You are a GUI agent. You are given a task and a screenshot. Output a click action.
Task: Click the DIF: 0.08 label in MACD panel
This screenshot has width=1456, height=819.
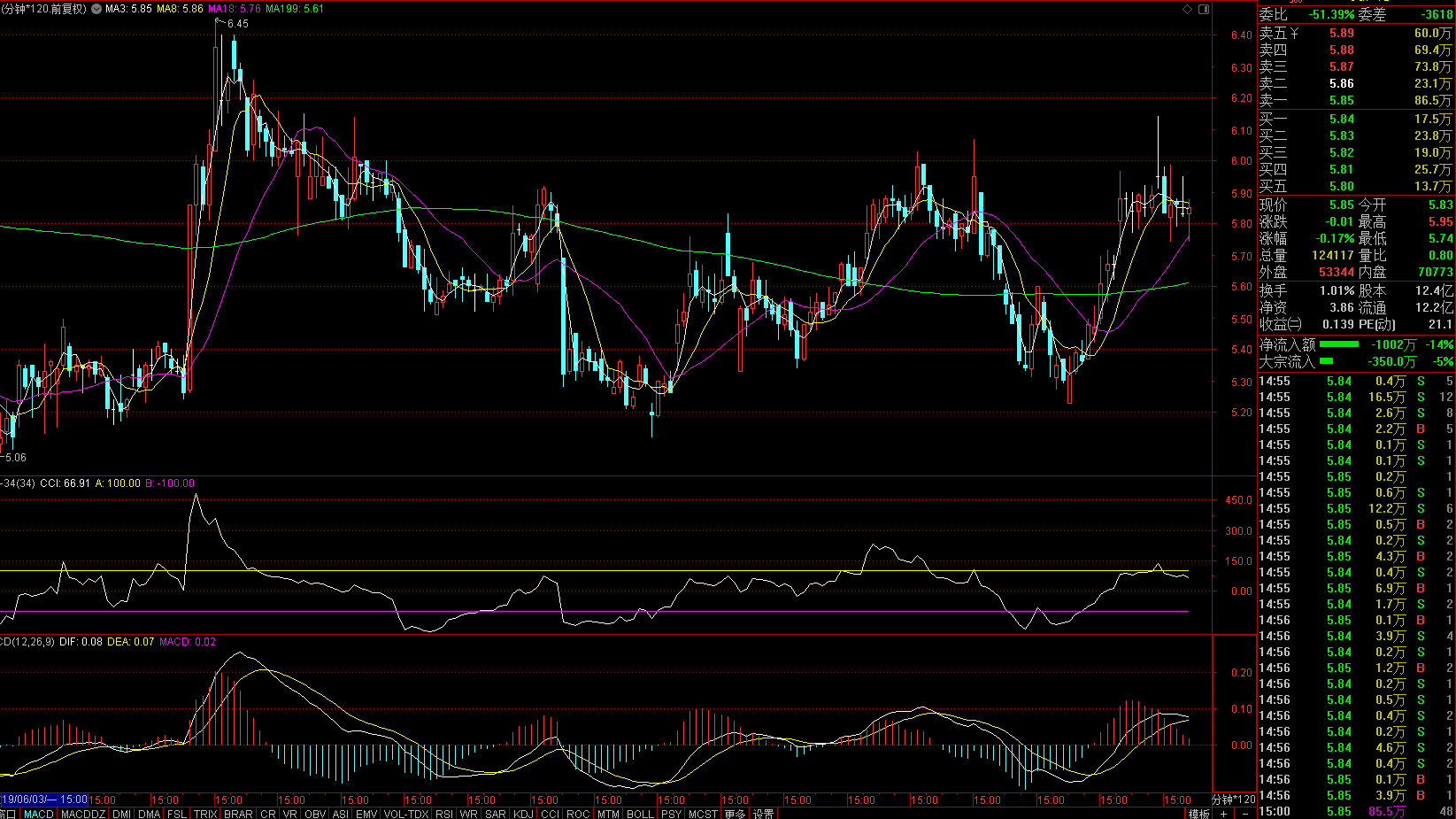pyautogui.click(x=81, y=642)
